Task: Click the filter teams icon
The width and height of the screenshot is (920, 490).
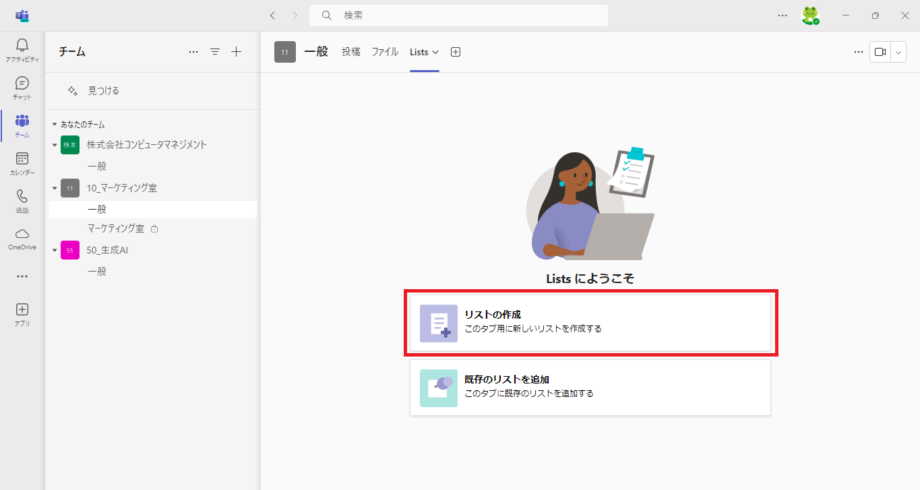Action: pyautogui.click(x=215, y=52)
